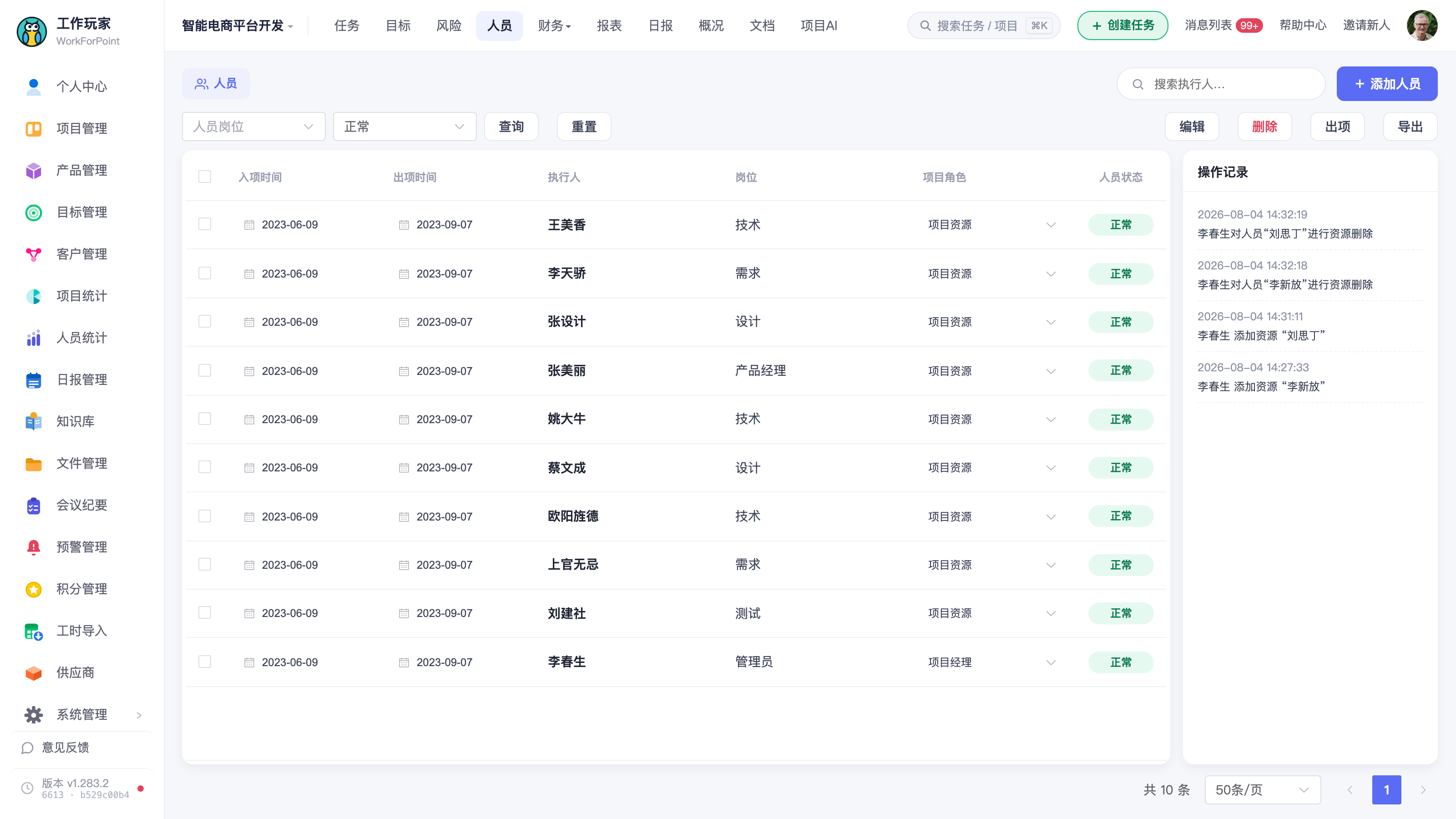Click the 创建任务 button
1456x819 pixels.
pyautogui.click(x=1122, y=25)
